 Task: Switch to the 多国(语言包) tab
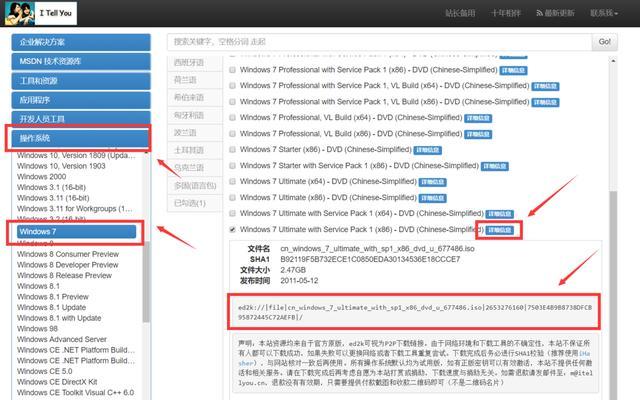195,186
